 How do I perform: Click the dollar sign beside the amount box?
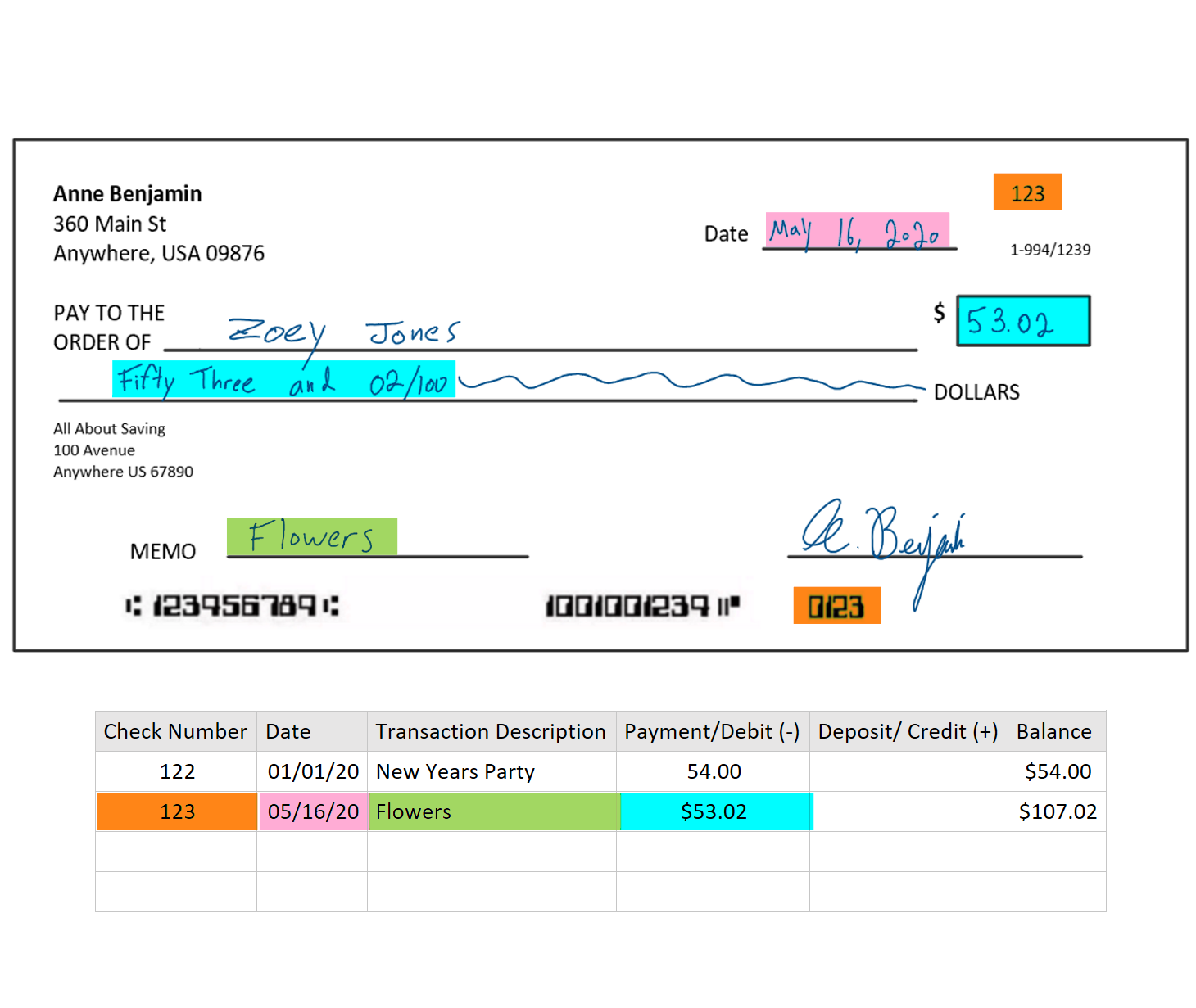pyautogui.click(x=939, y=312)
